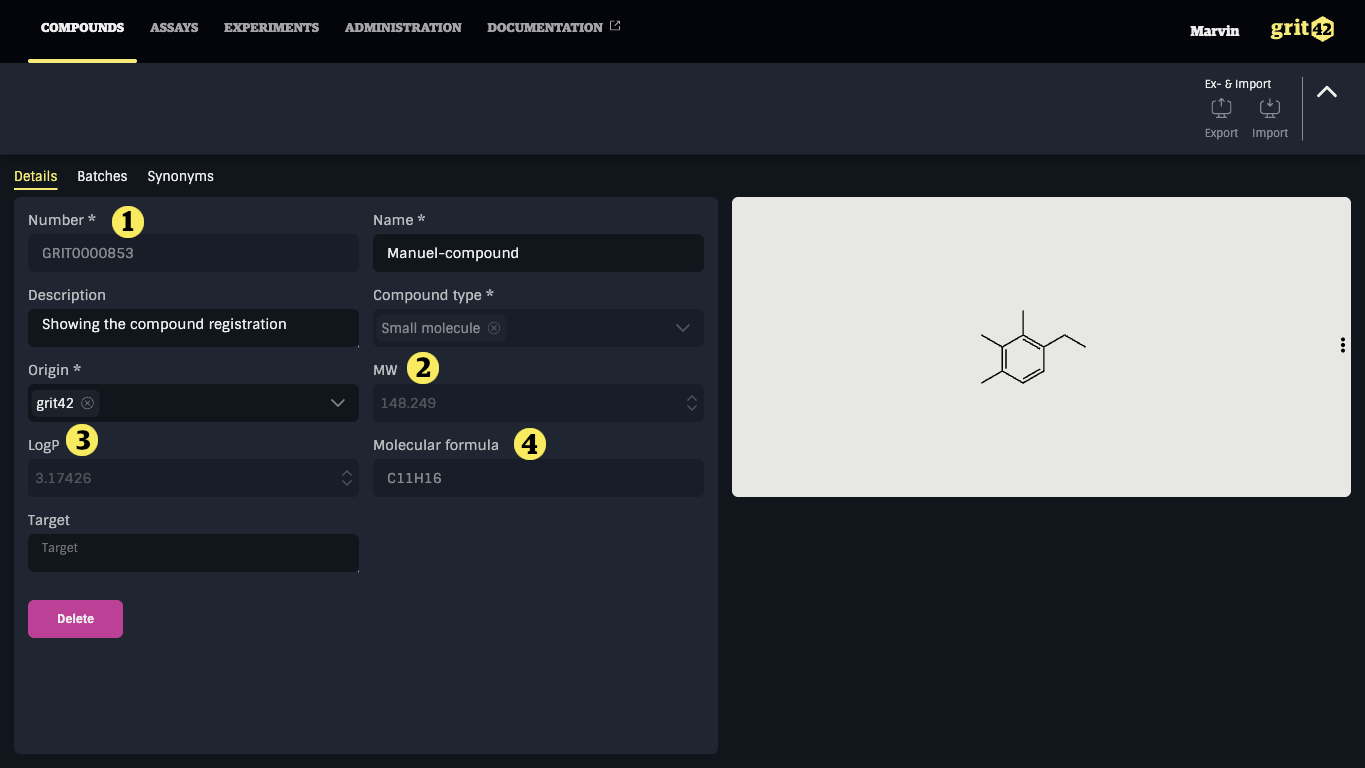Switch to the Synonyms tab
Image resolution: width=1365 pixels, height=768 pixels.
point(180,176)
